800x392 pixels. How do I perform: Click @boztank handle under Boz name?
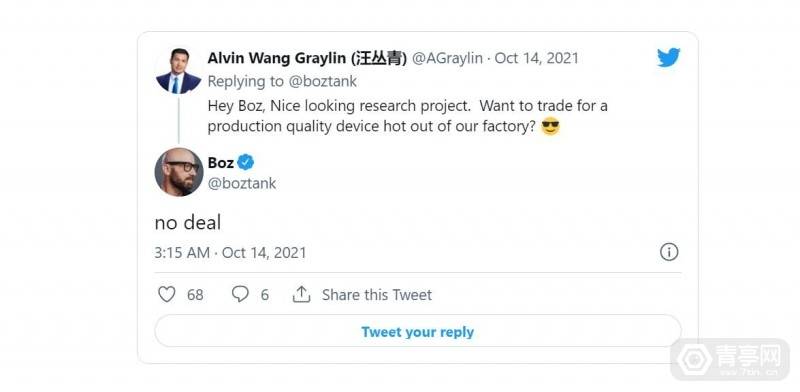pos(242,183)
